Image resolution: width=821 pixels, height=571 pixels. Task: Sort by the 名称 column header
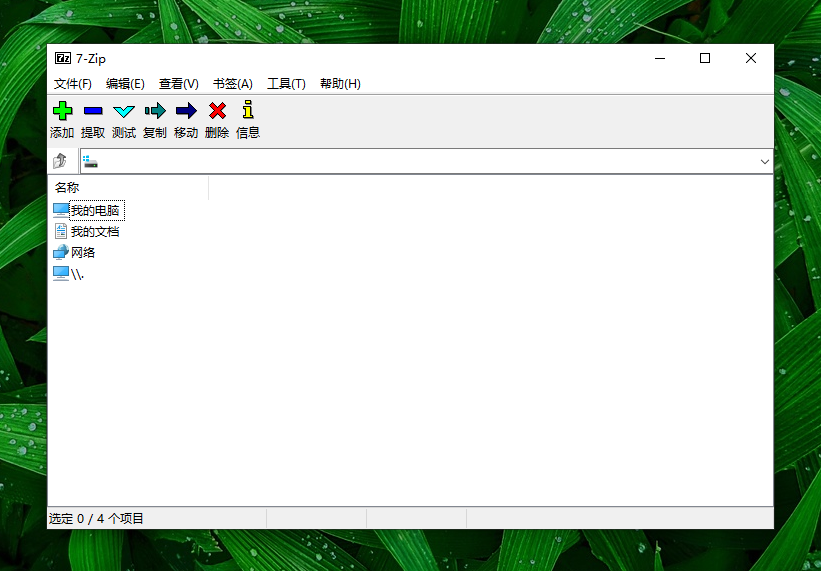pyautogui.click(x=129, y=187)
